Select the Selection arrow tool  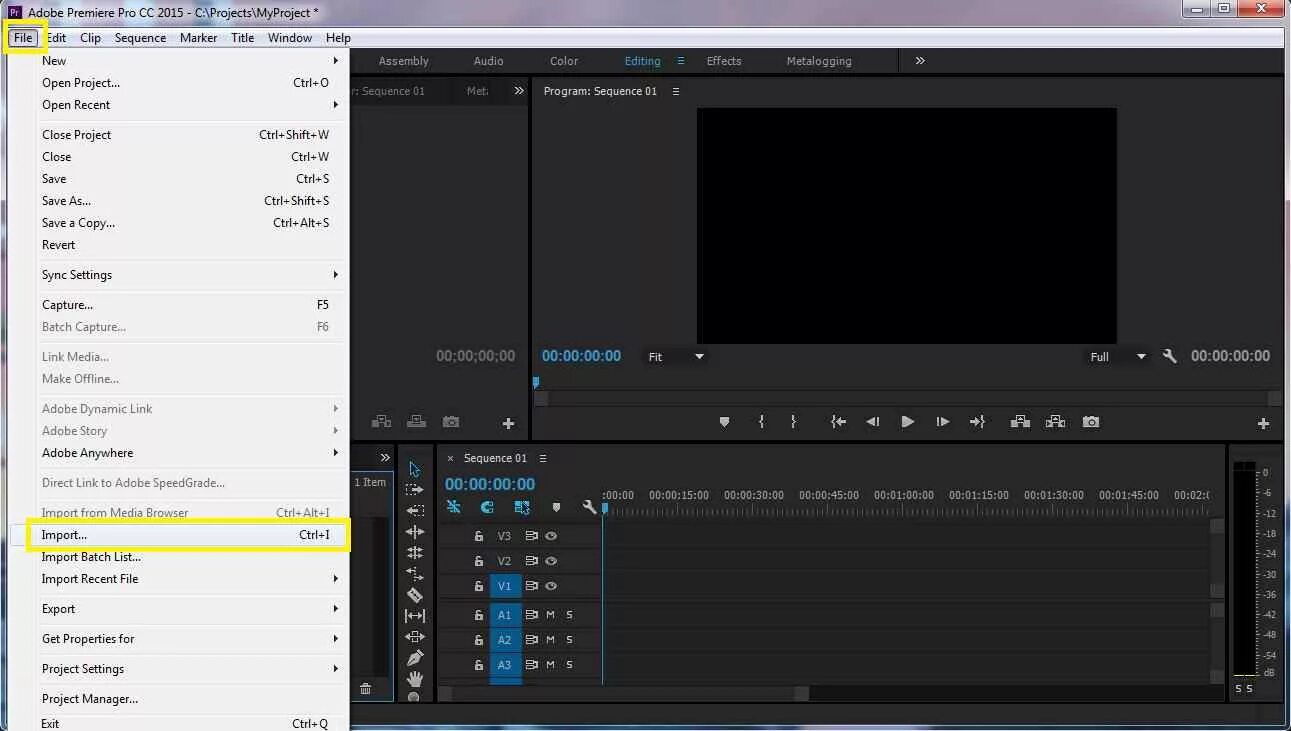414,469
